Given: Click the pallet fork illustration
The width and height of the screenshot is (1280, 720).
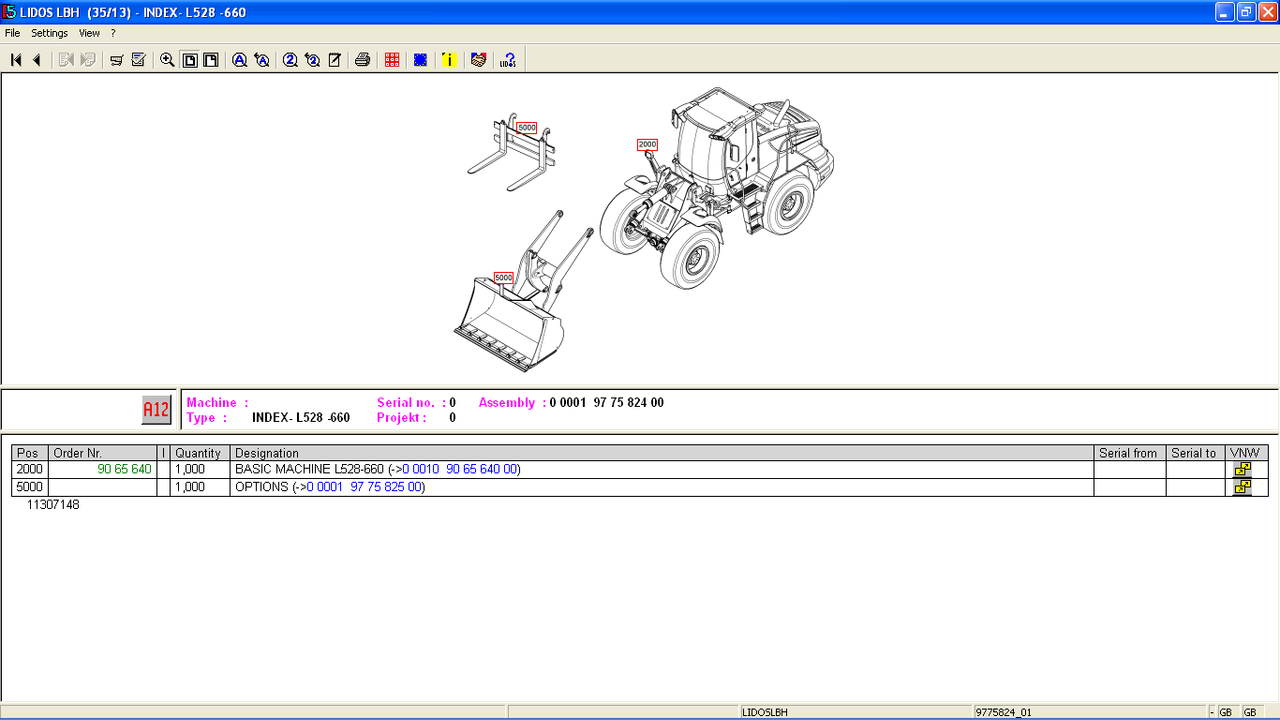Looking at the screenshot, I should pyautogui.click(x=511, y=152).
